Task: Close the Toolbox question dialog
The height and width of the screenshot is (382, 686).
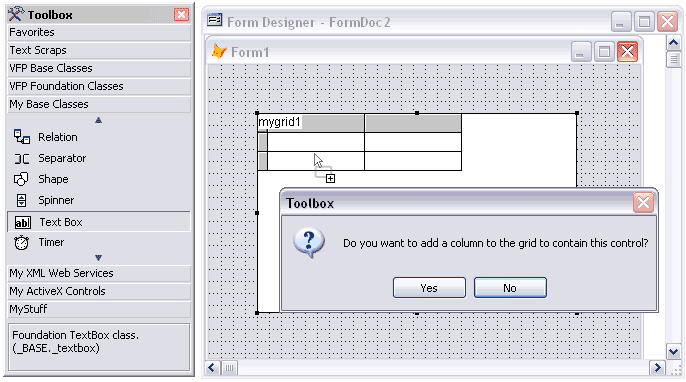Action: [643, 203]
